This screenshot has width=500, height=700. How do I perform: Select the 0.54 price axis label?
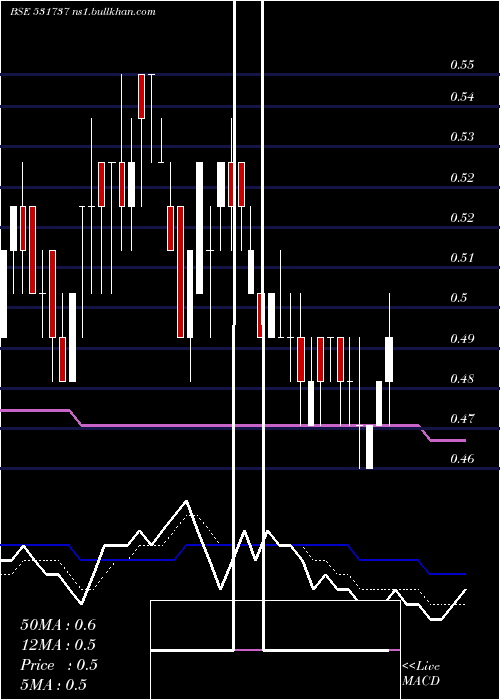pos(462,96)
